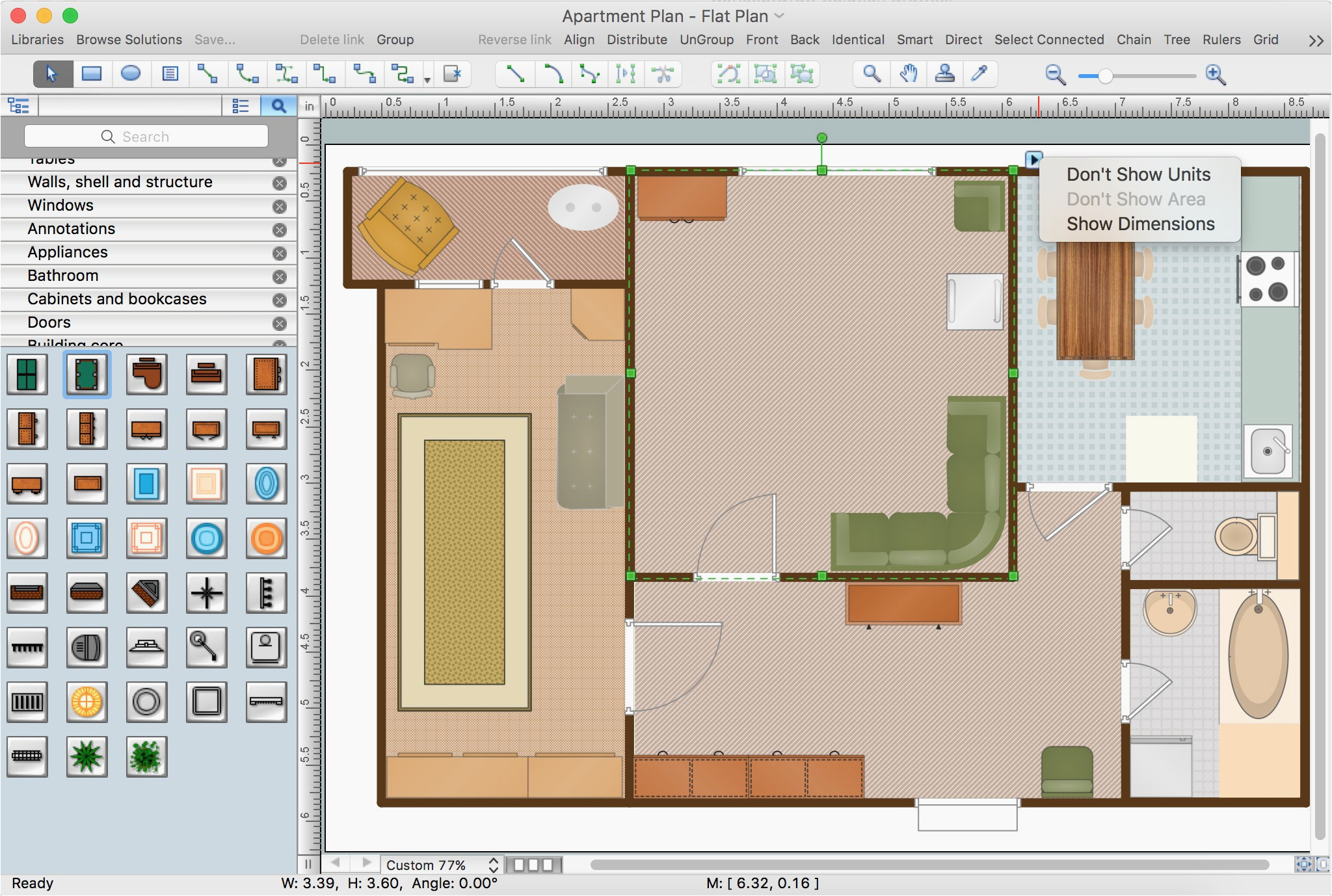The width and height of the screenshot is (1332, 896).
Task: Select the Arrow/select tool
Action: click(x=51, y=74)
